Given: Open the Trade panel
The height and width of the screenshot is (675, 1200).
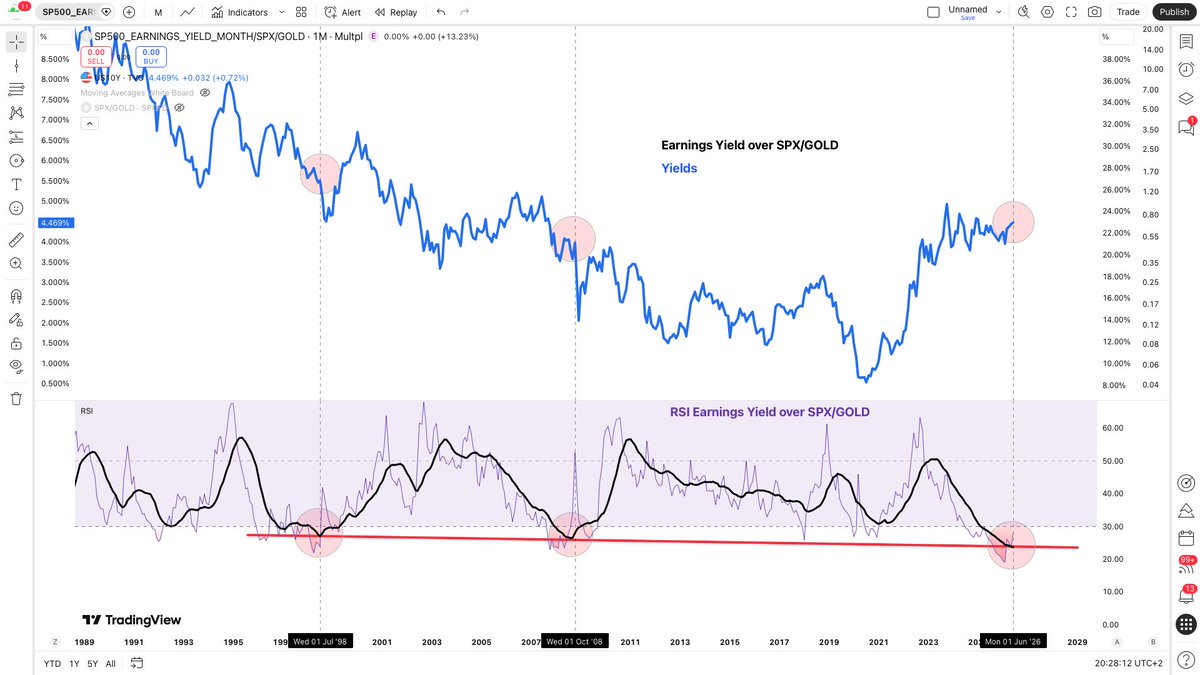Looking at the screenshot, I should [1128, 12].
